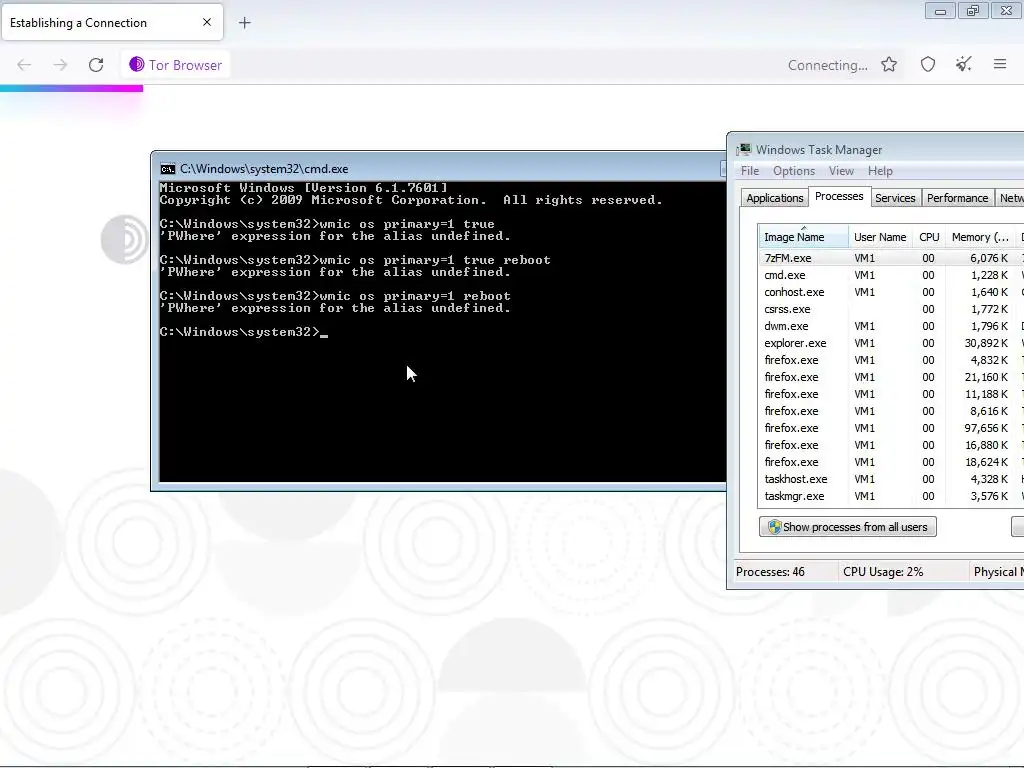
Task: Click Show processes from all users
Action: point(848,527)
